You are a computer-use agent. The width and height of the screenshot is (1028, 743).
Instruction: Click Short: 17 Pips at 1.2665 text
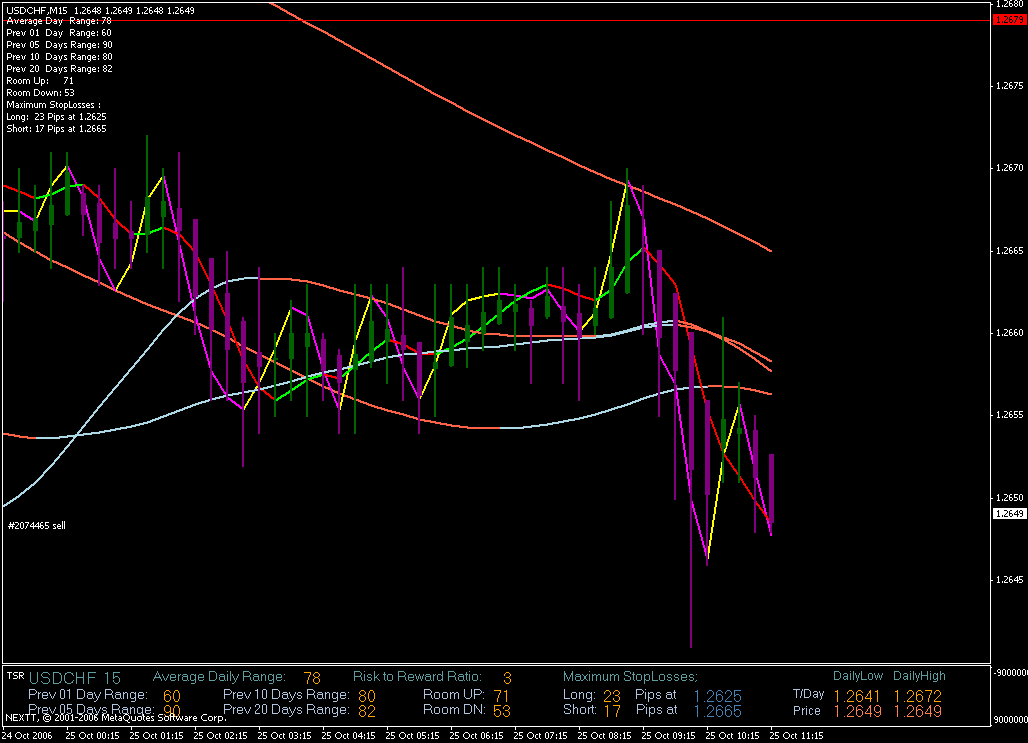tap(56, 129)
